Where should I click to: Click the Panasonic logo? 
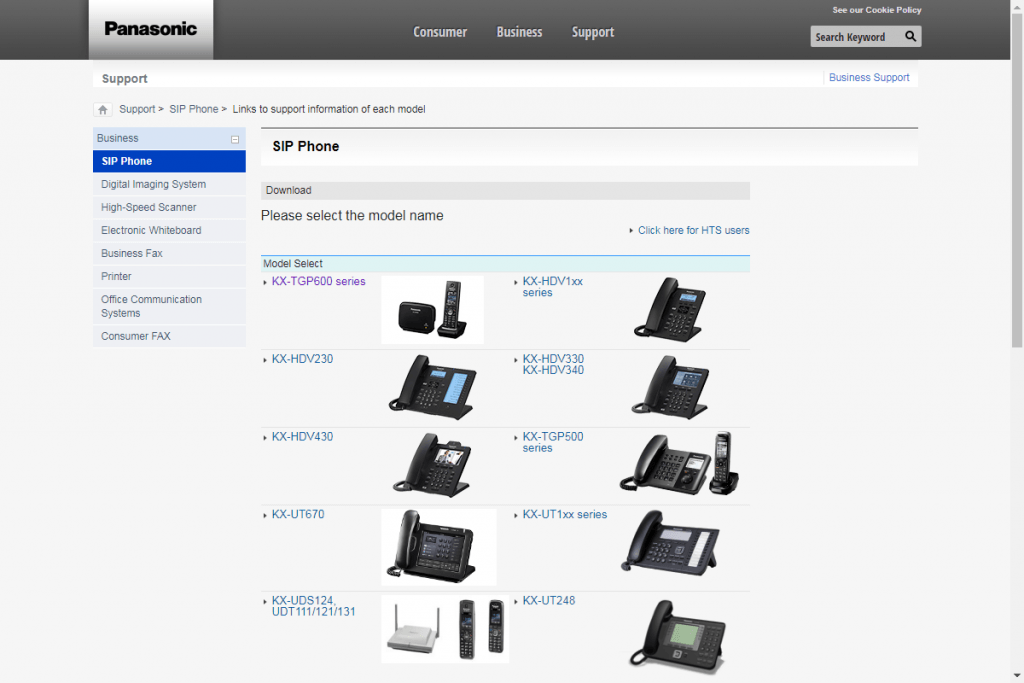click(x=151, y=29)
